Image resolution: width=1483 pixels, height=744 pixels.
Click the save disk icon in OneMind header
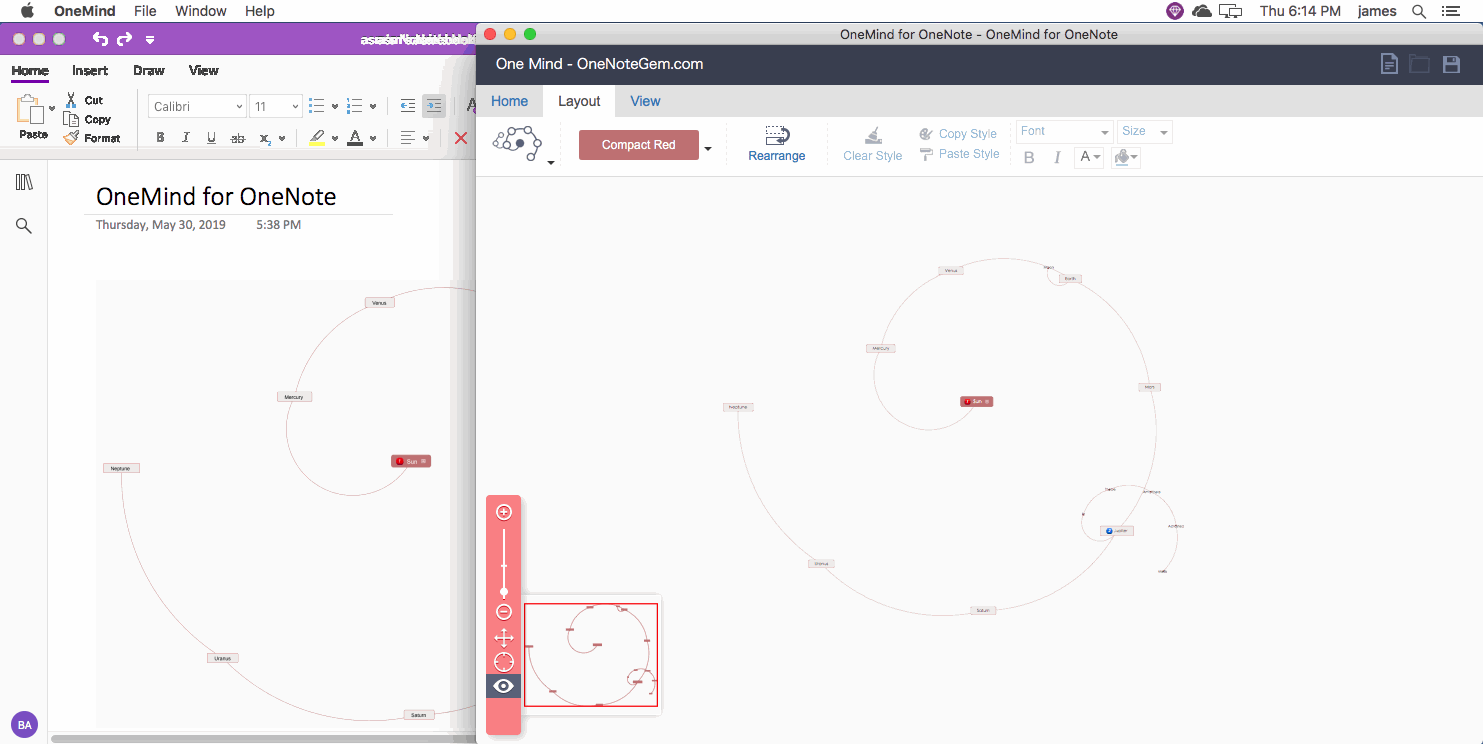coord(1451,64)
